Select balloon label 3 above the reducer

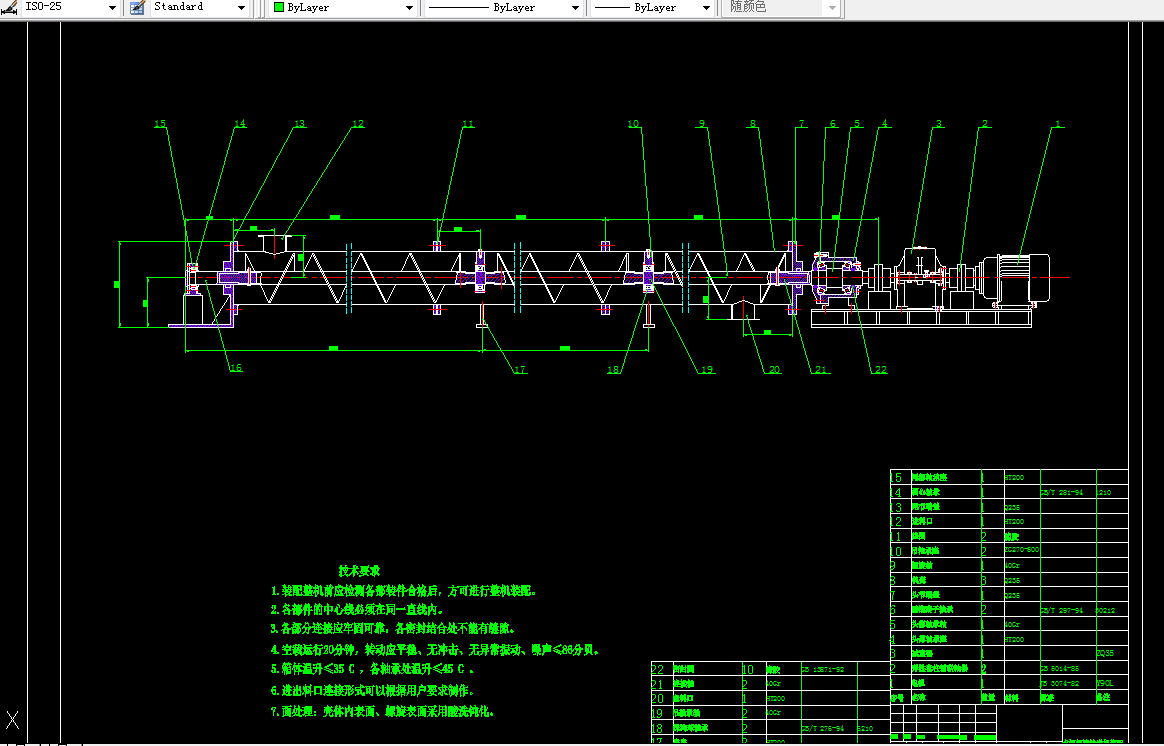click(938, 124)
